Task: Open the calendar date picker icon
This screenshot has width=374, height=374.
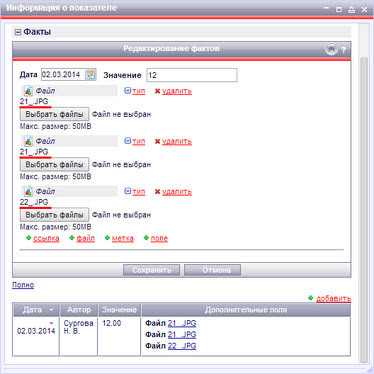Action: click(90, 75)
